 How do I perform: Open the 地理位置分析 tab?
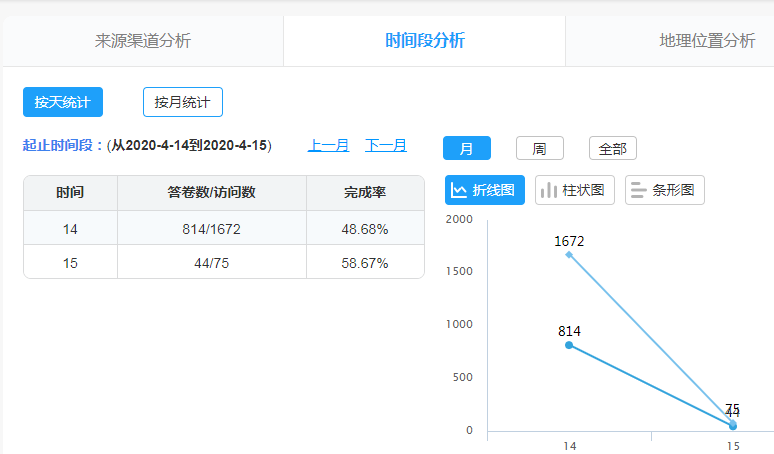(x=706, y=41)
